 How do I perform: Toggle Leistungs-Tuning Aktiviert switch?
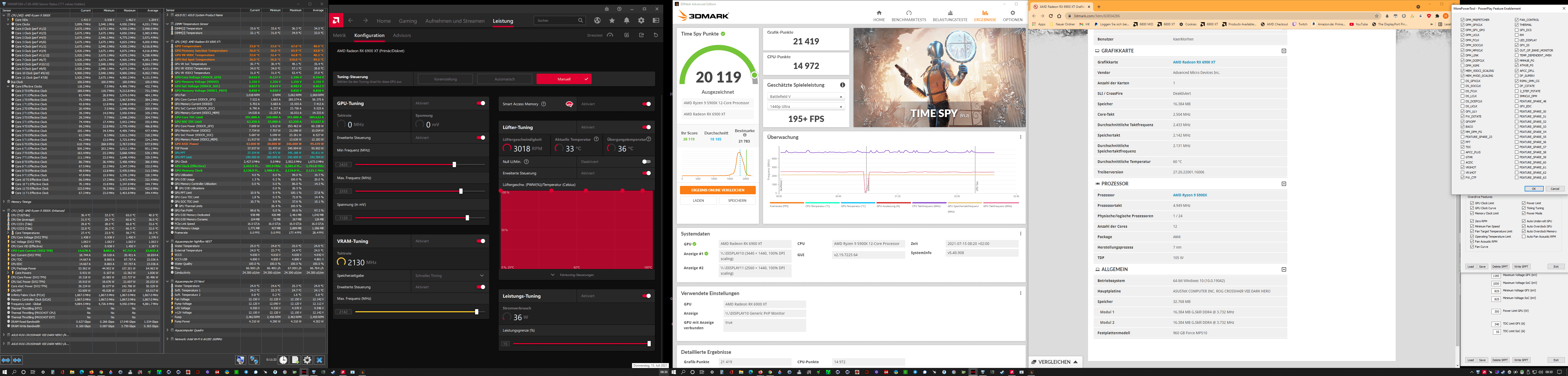coord(647,296)
